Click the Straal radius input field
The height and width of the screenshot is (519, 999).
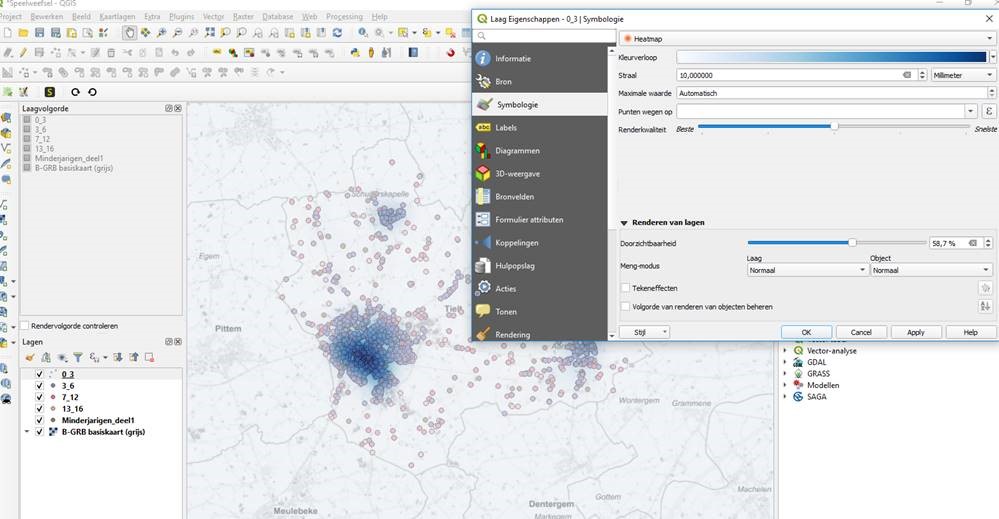pos(796,75)
